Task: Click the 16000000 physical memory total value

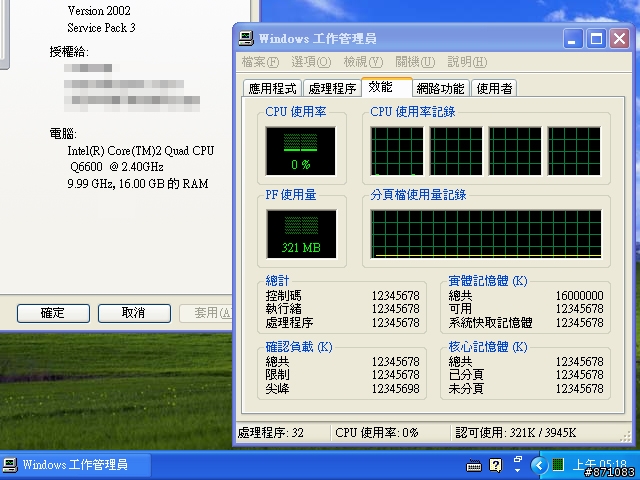Action: click(x=580, y=296)
